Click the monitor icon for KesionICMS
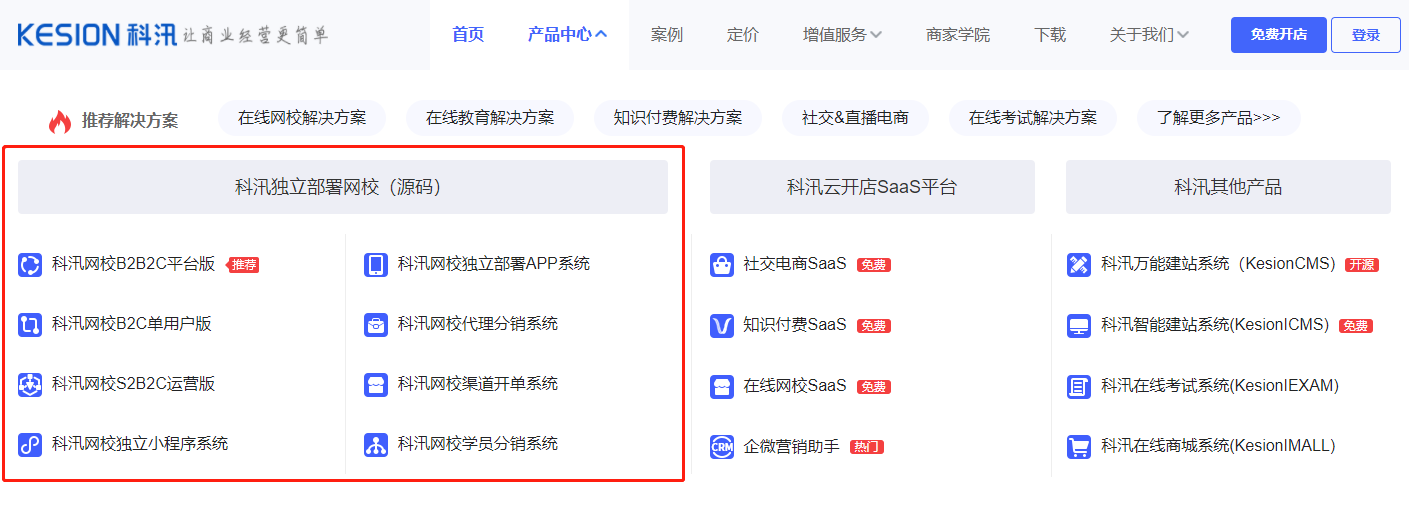1409x524 pixels. [x=1079, y=326]
